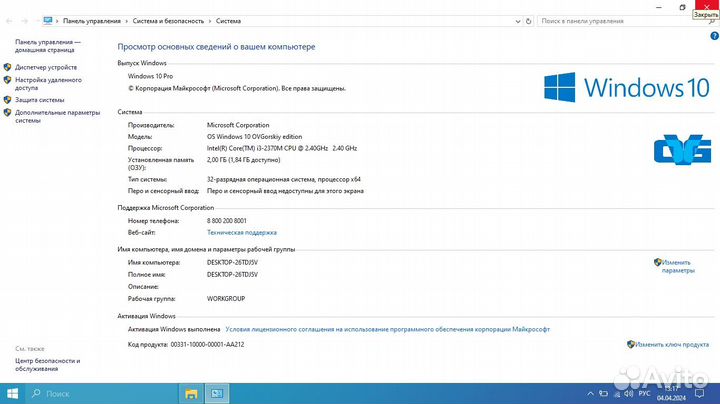Viewport: 720px width, 404px height.
Task: Click the Microsoft copyright notice line
Action: coord(236,88)
